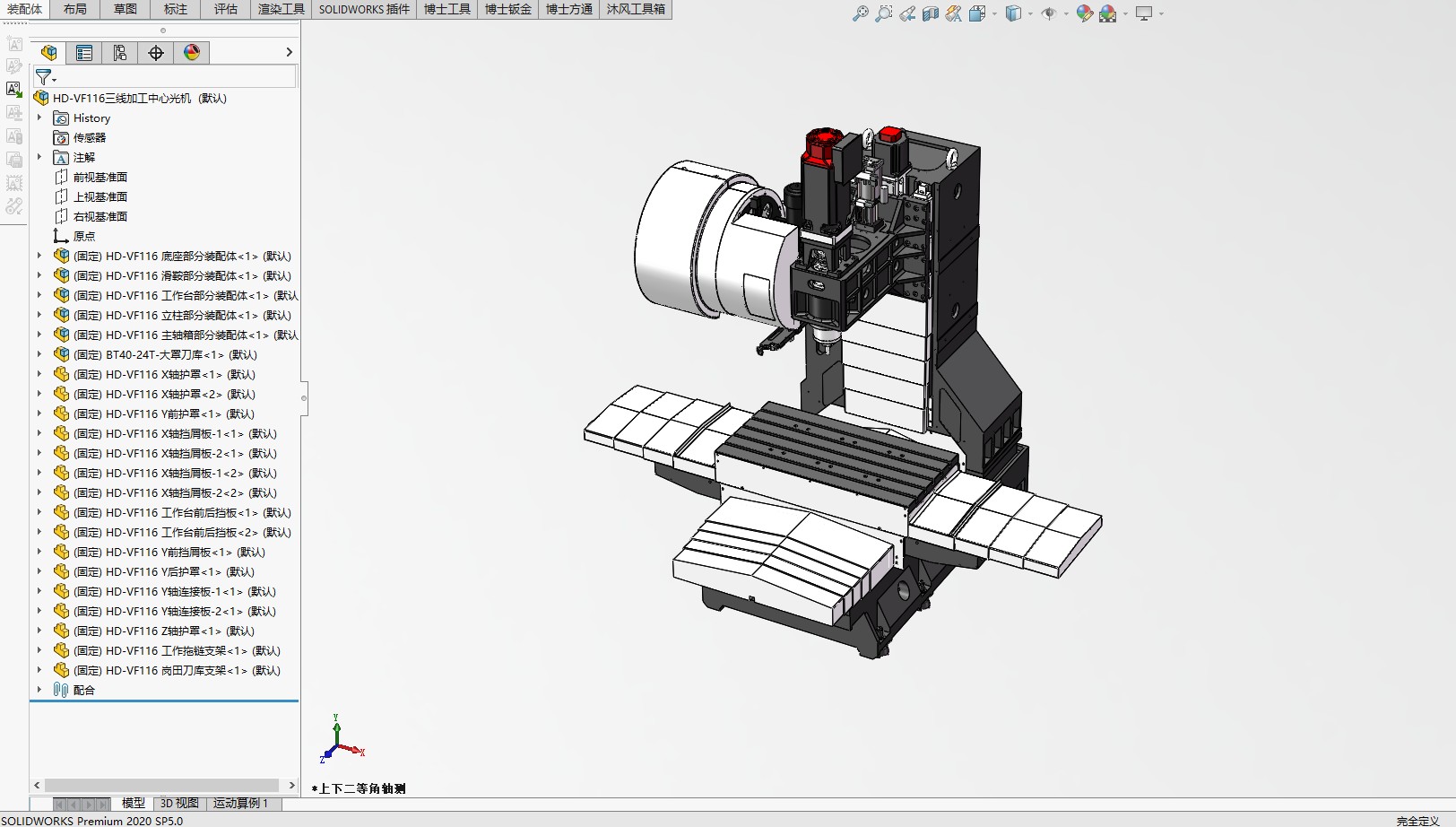Screen dimensions: 1456x827
Task: Click the Zoom to Fit icon
Action: 861,13
